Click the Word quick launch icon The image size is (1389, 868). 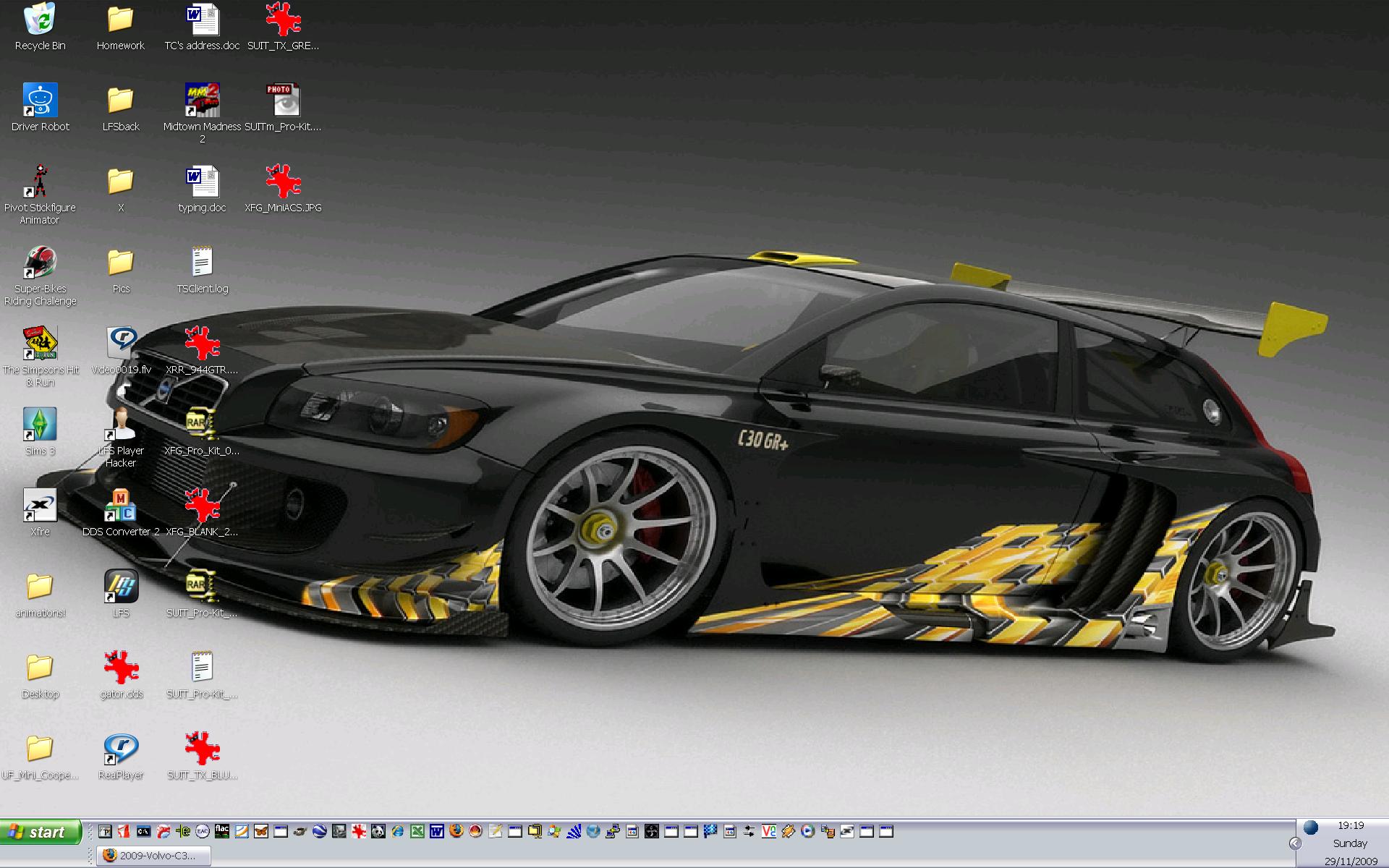coord(436,831)
